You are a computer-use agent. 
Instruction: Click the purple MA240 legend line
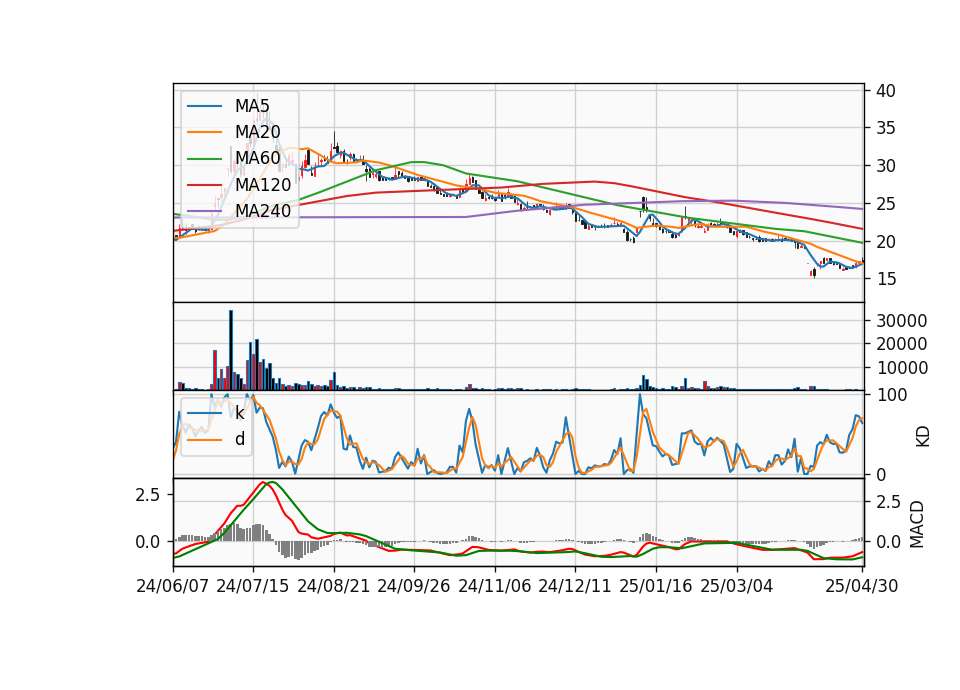pyautogui.click(x=204, y=211)
